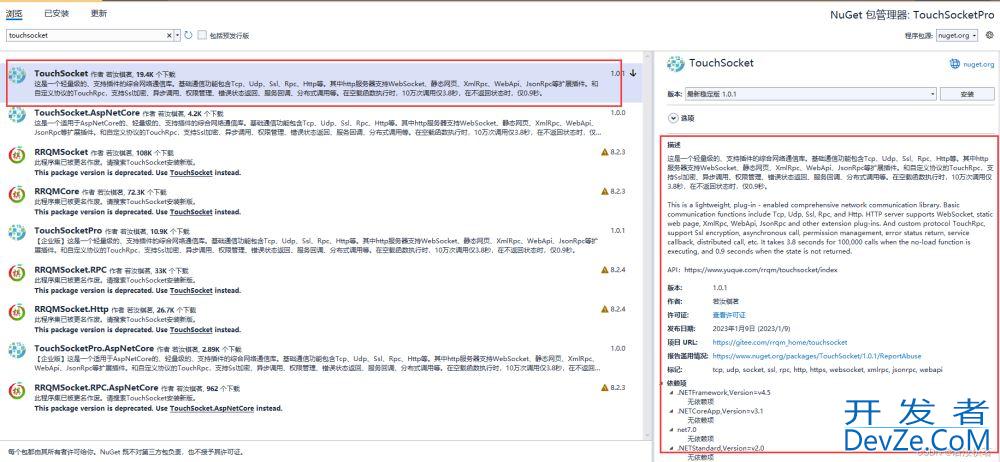Click the warning icon on RRQMSocket.RPC row
Screen dimensions: 1000x462
pyautogui.click(x=605, y=270)
